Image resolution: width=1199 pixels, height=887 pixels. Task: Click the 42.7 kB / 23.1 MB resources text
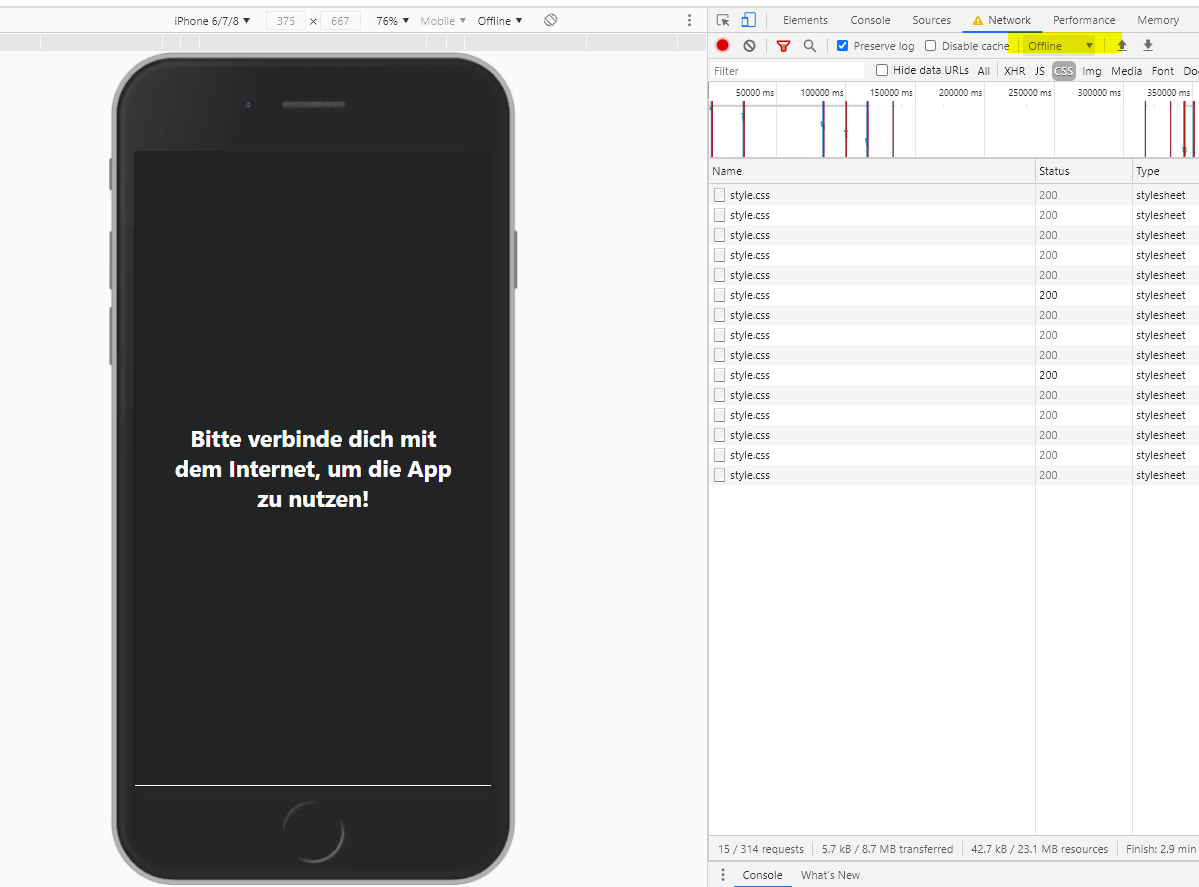pyautogui.click(x=1039, y=849)
